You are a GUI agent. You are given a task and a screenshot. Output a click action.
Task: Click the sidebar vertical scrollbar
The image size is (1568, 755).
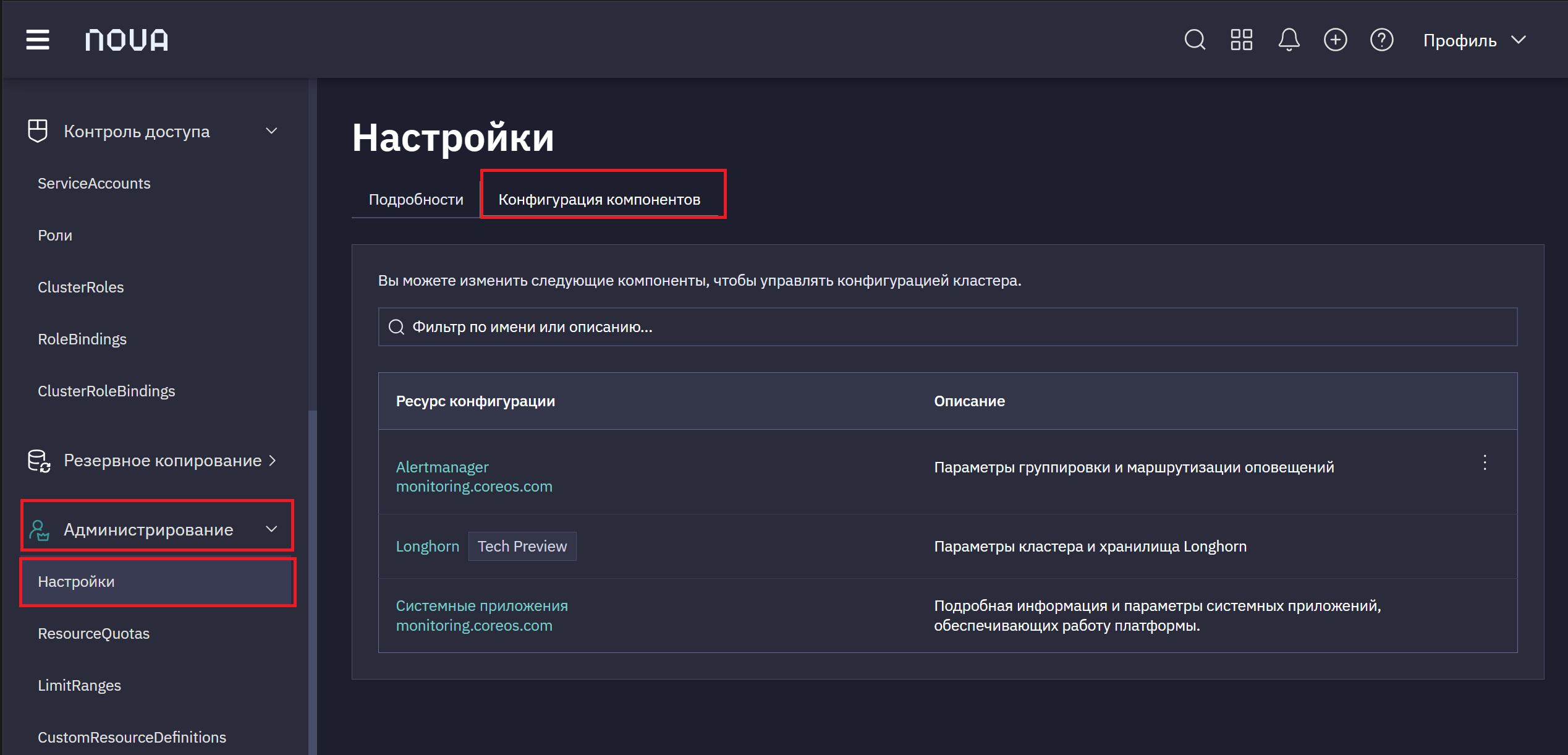(x=313, y=581)
